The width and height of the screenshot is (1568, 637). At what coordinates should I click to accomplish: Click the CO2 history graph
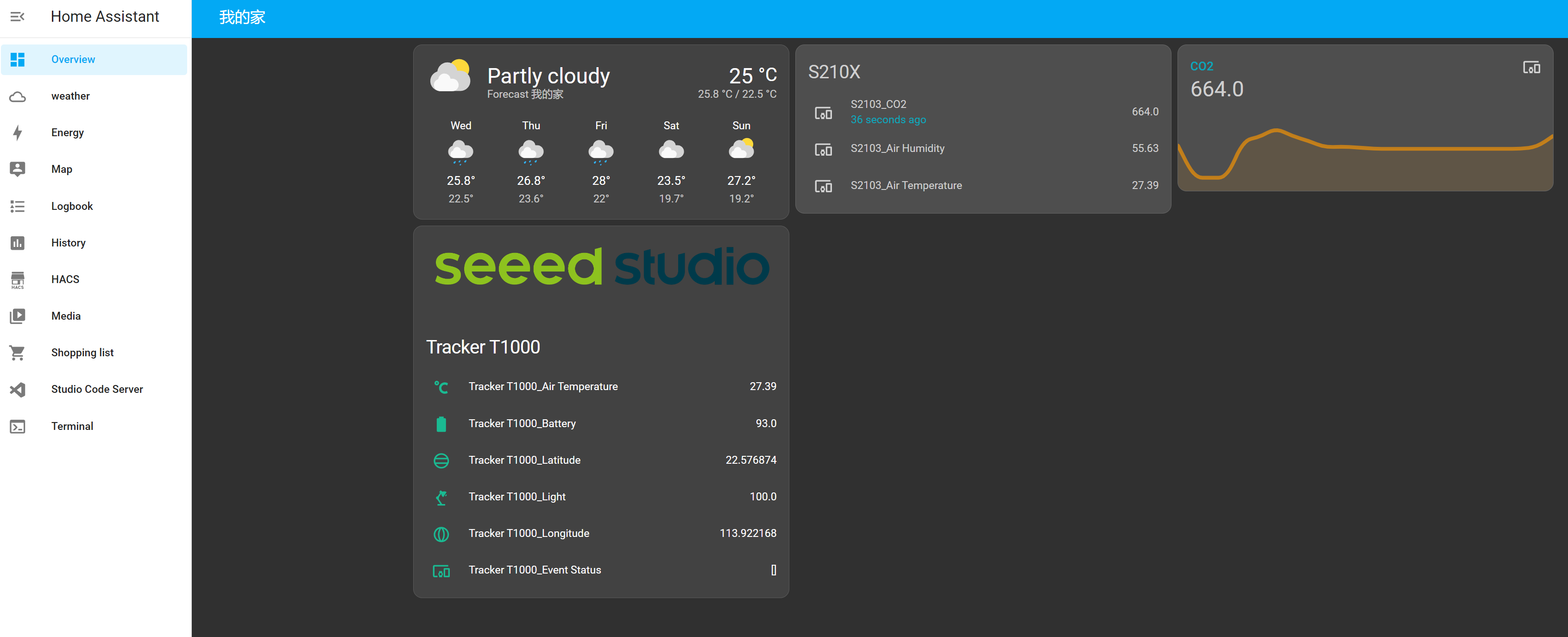pyautogui.click(x=1365, y=158)
